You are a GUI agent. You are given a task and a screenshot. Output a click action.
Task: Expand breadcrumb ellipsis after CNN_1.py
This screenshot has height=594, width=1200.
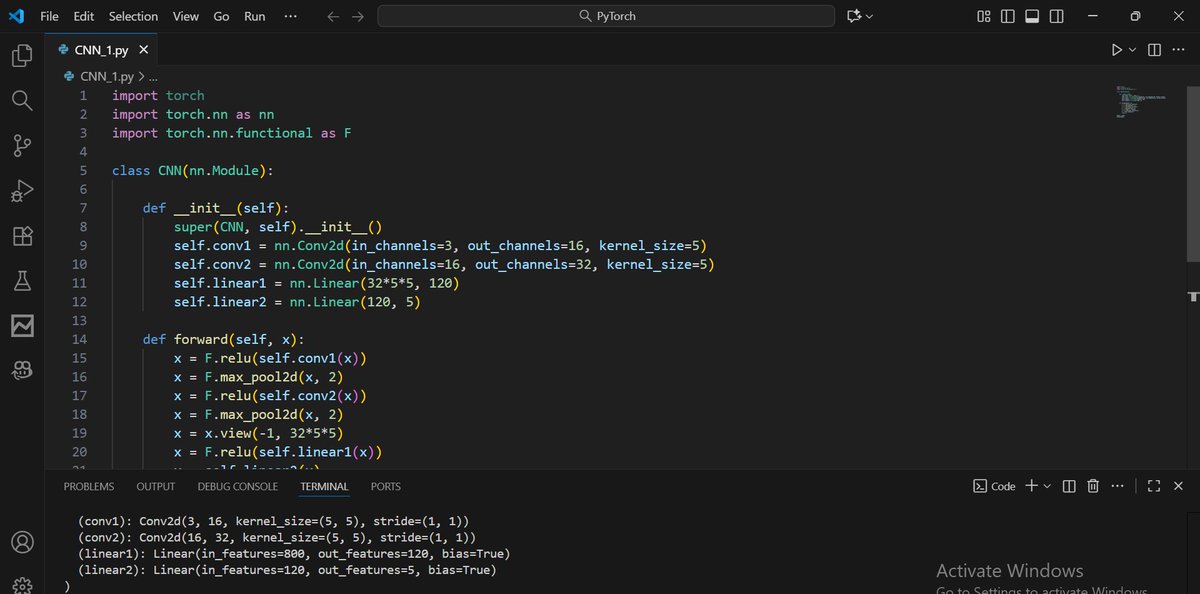[152, 76]
